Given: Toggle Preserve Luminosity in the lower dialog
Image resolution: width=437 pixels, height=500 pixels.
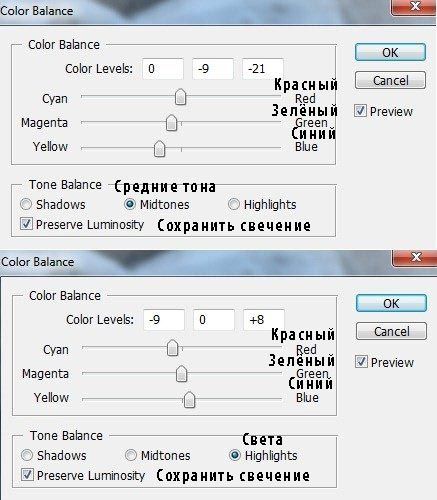Looking at the screenshot, I should coord(27,475).
